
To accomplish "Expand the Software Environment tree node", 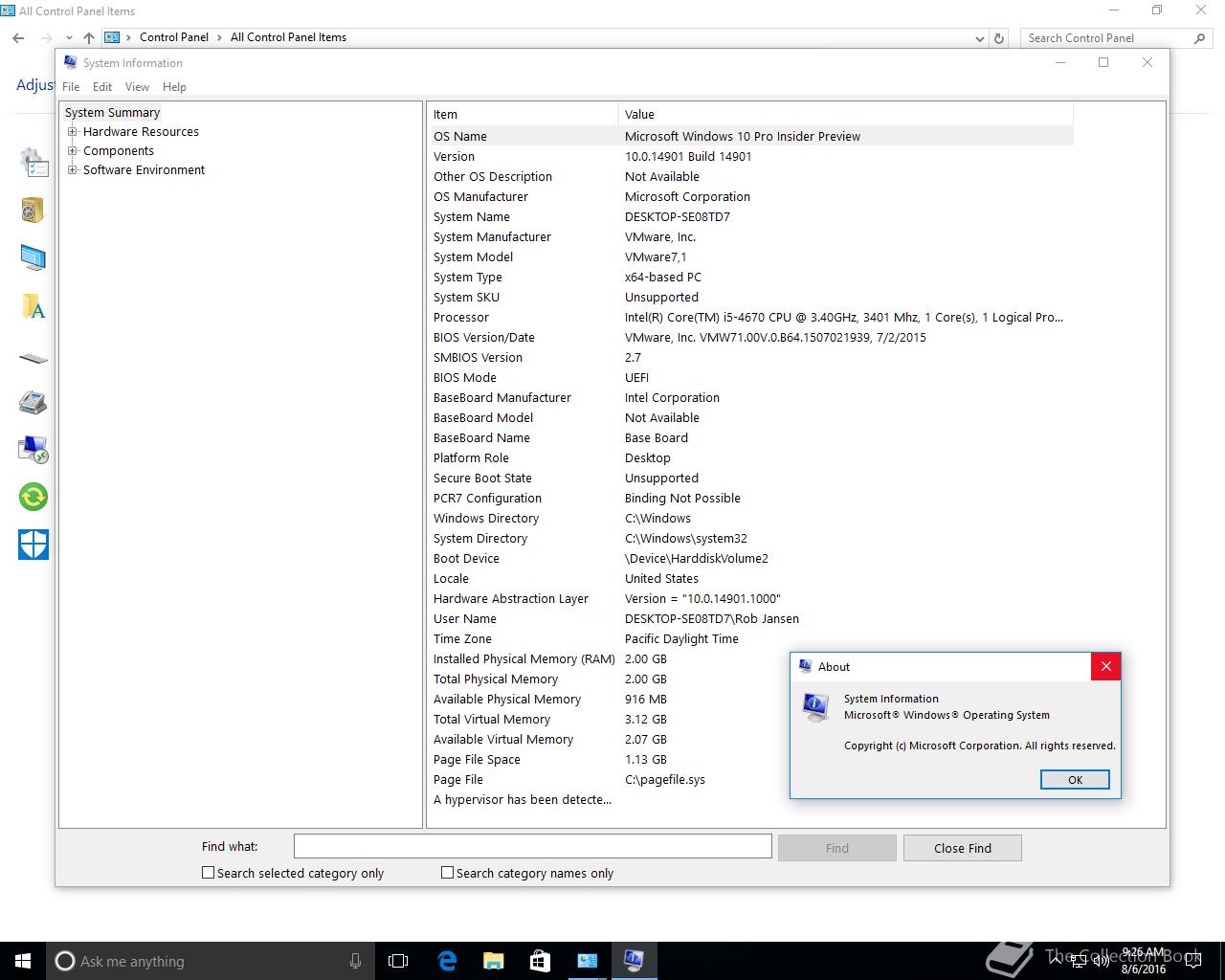I will pos(73,170).
